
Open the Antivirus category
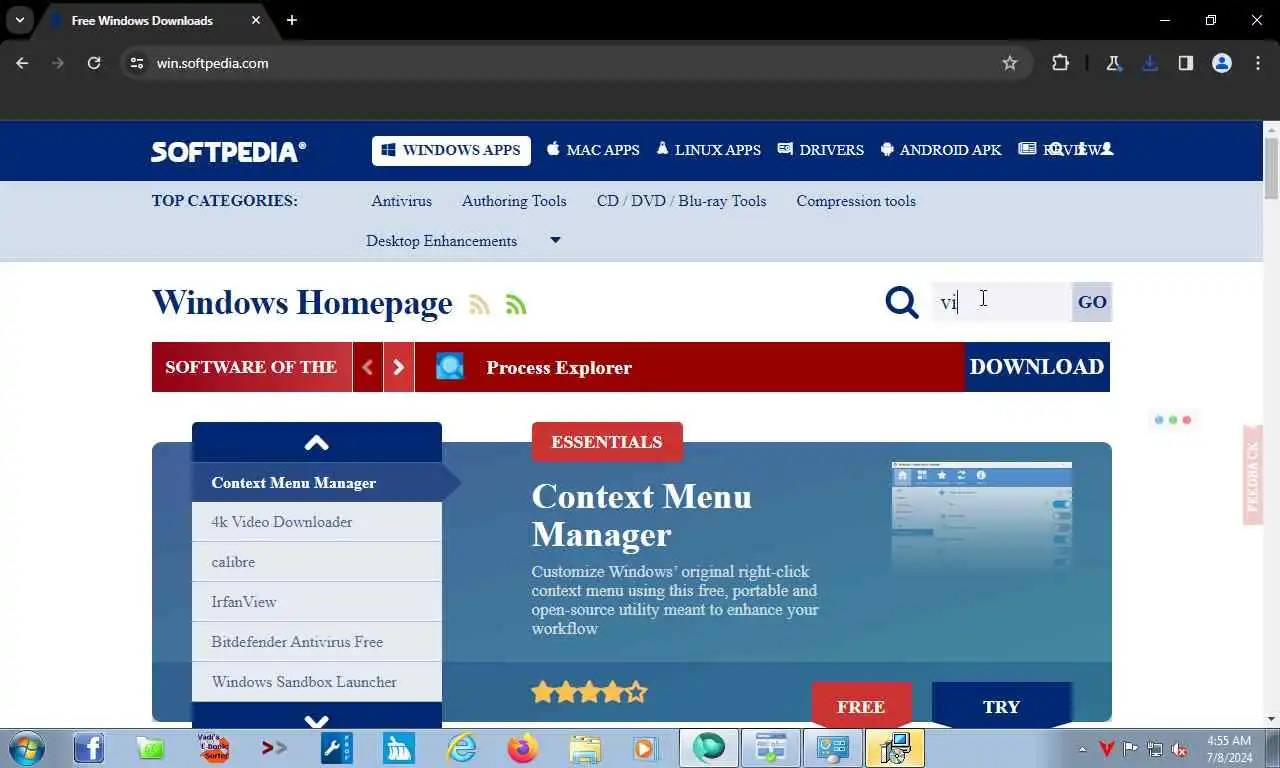click(x=402, y=201)
